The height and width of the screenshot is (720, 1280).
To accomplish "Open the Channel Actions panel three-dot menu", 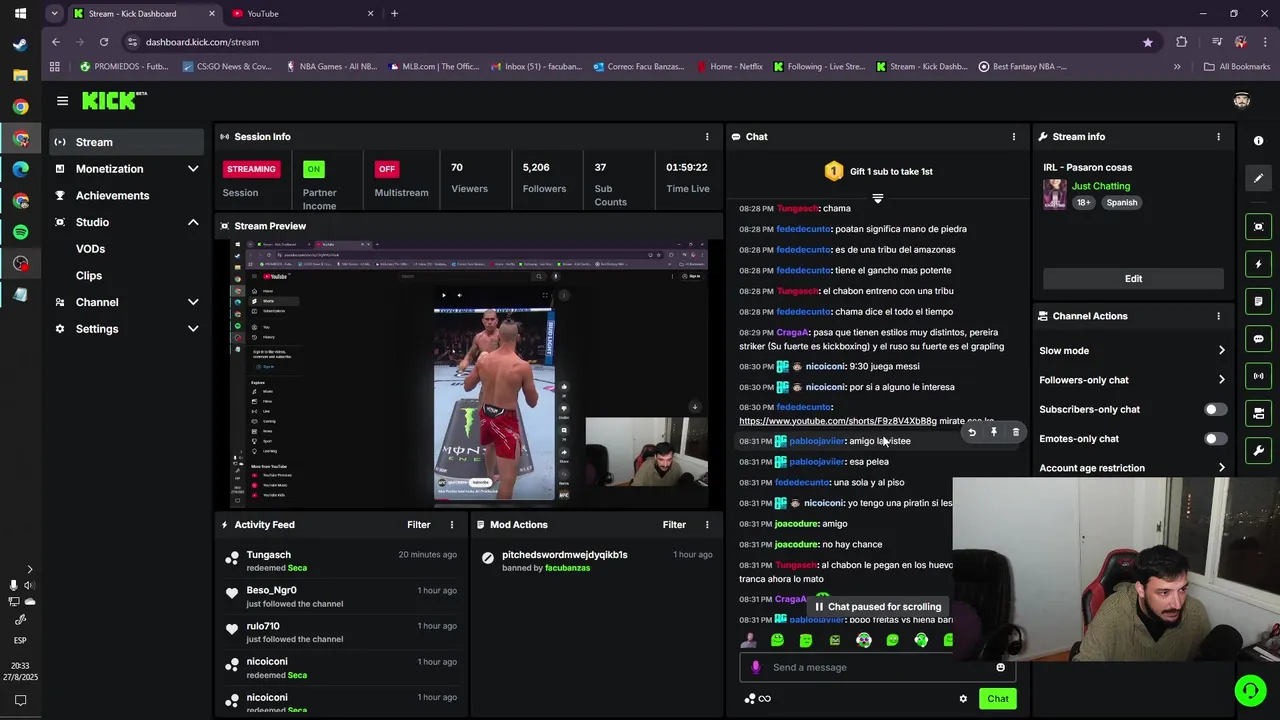I will point(1218,316).
